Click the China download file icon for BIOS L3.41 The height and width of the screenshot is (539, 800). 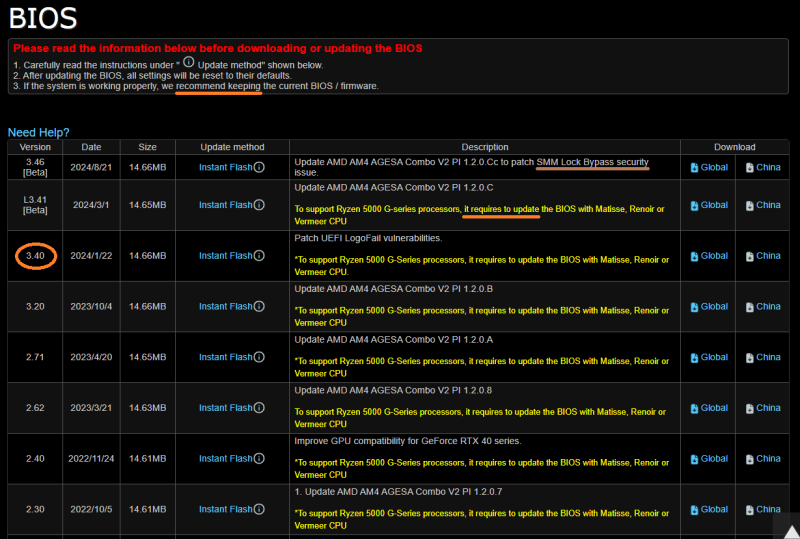(749, 206)
